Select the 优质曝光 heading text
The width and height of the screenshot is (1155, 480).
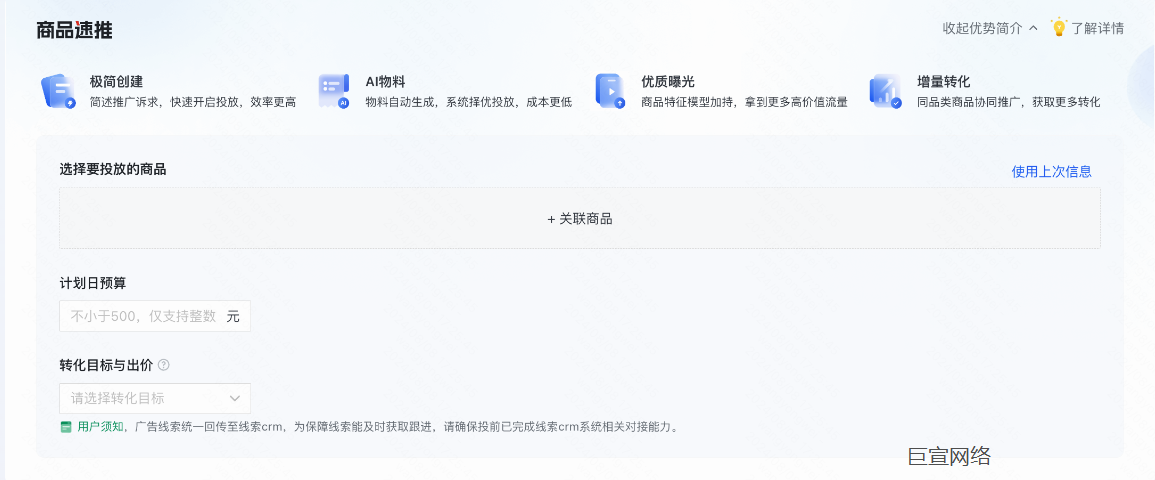click(667, 82)
